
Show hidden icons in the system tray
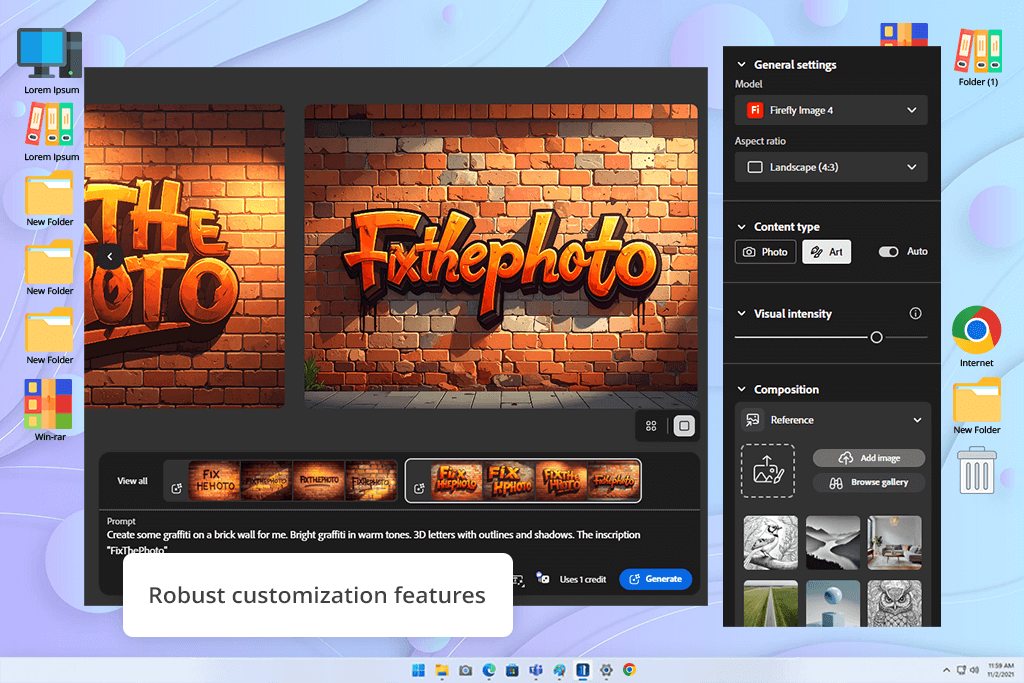[x=946, y=670]
